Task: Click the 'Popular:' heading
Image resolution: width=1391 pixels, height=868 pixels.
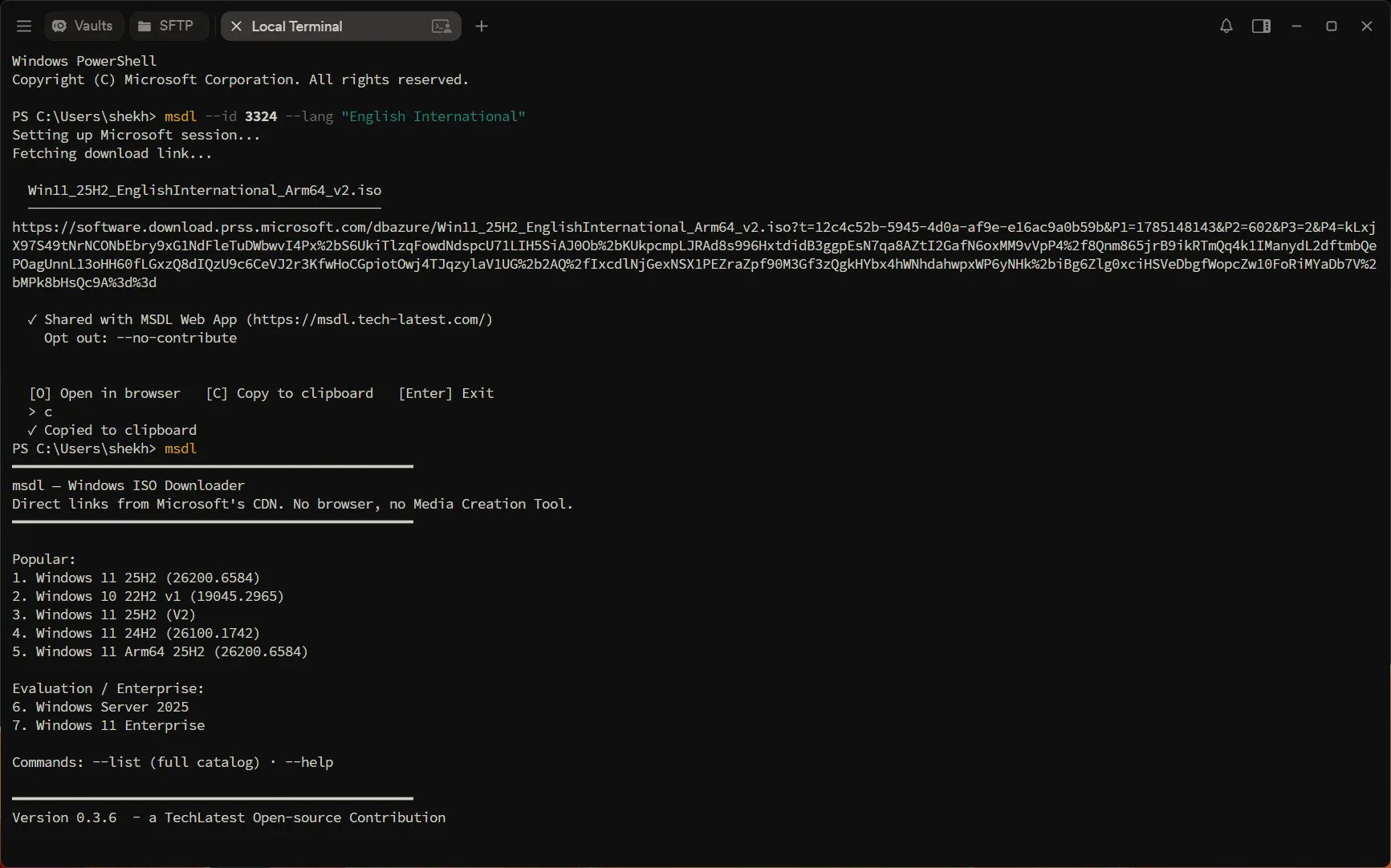Action: point(44,559)
